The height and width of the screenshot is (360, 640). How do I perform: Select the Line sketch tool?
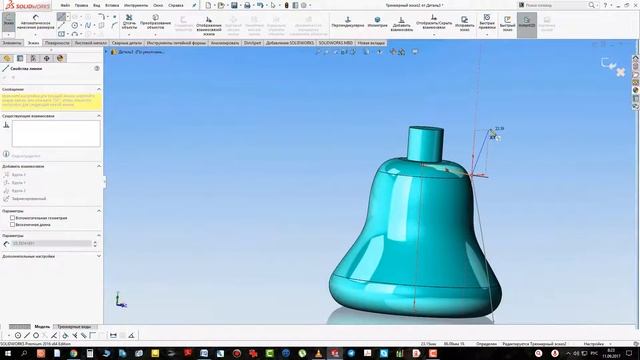pos(61,17)
